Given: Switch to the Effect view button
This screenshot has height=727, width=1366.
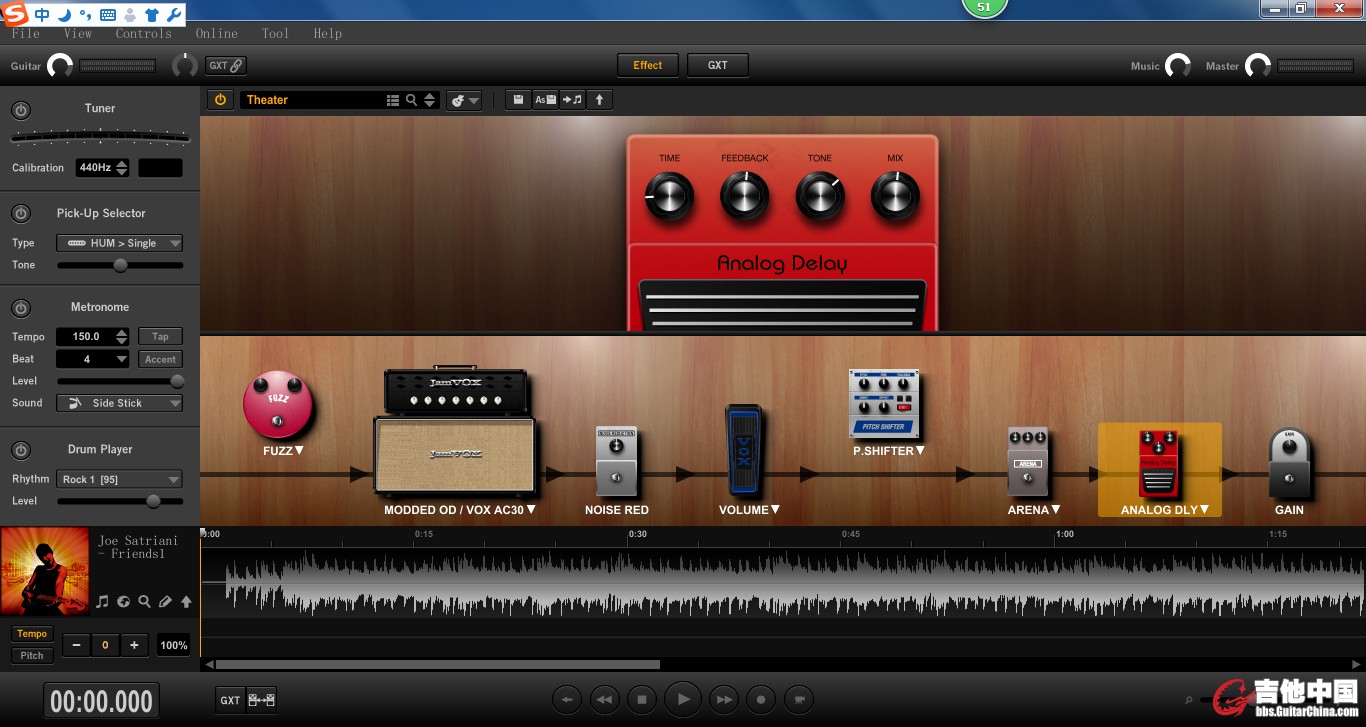Looking at the screenshot, I should point(648,66).
